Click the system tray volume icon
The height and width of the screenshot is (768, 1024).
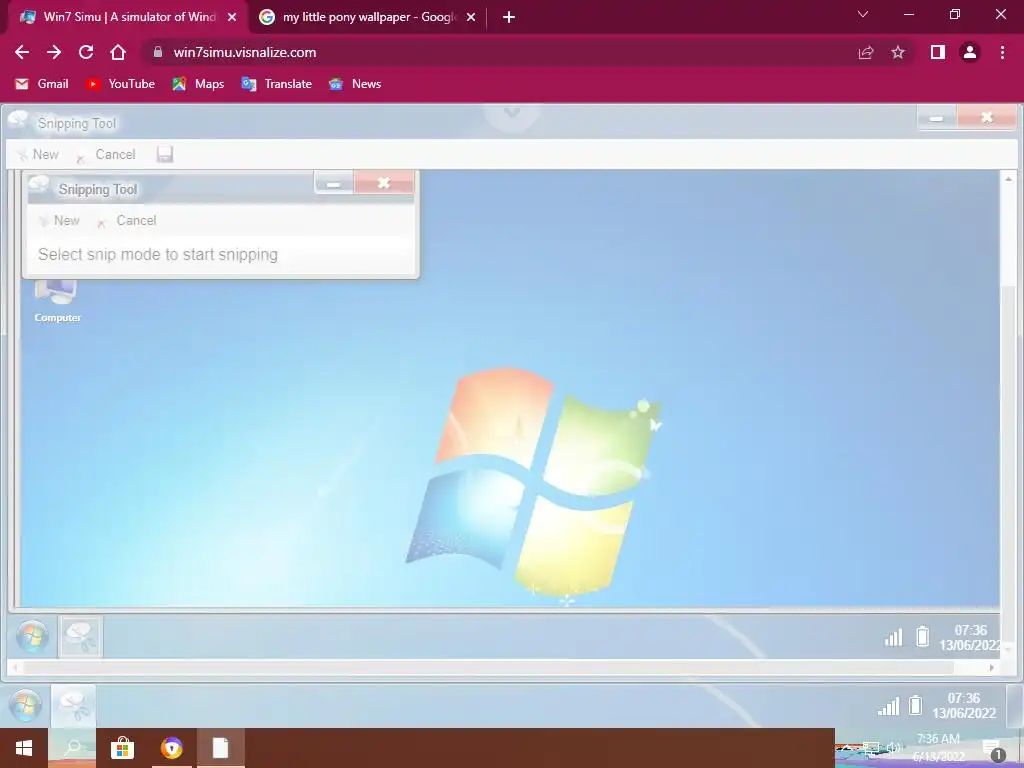tap(893, 748)
